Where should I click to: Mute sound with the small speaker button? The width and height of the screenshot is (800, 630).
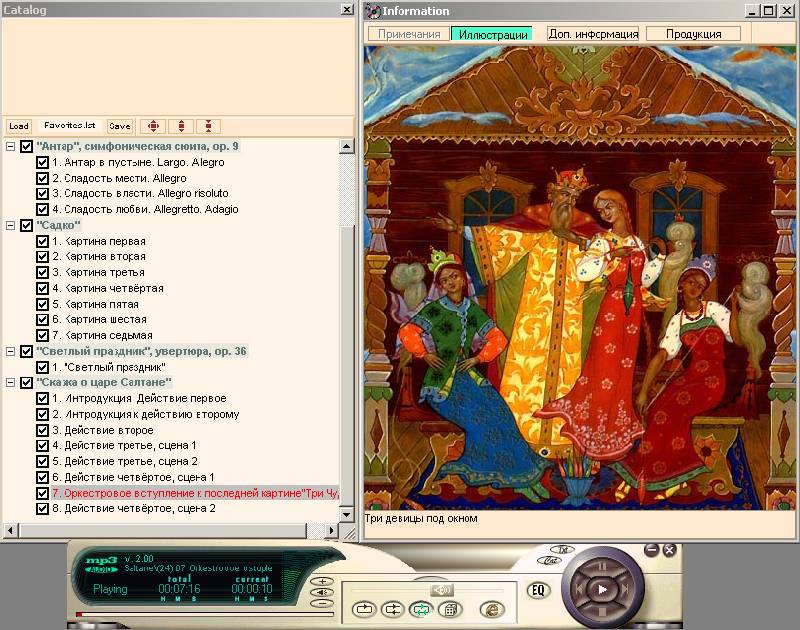click(322, 592)
